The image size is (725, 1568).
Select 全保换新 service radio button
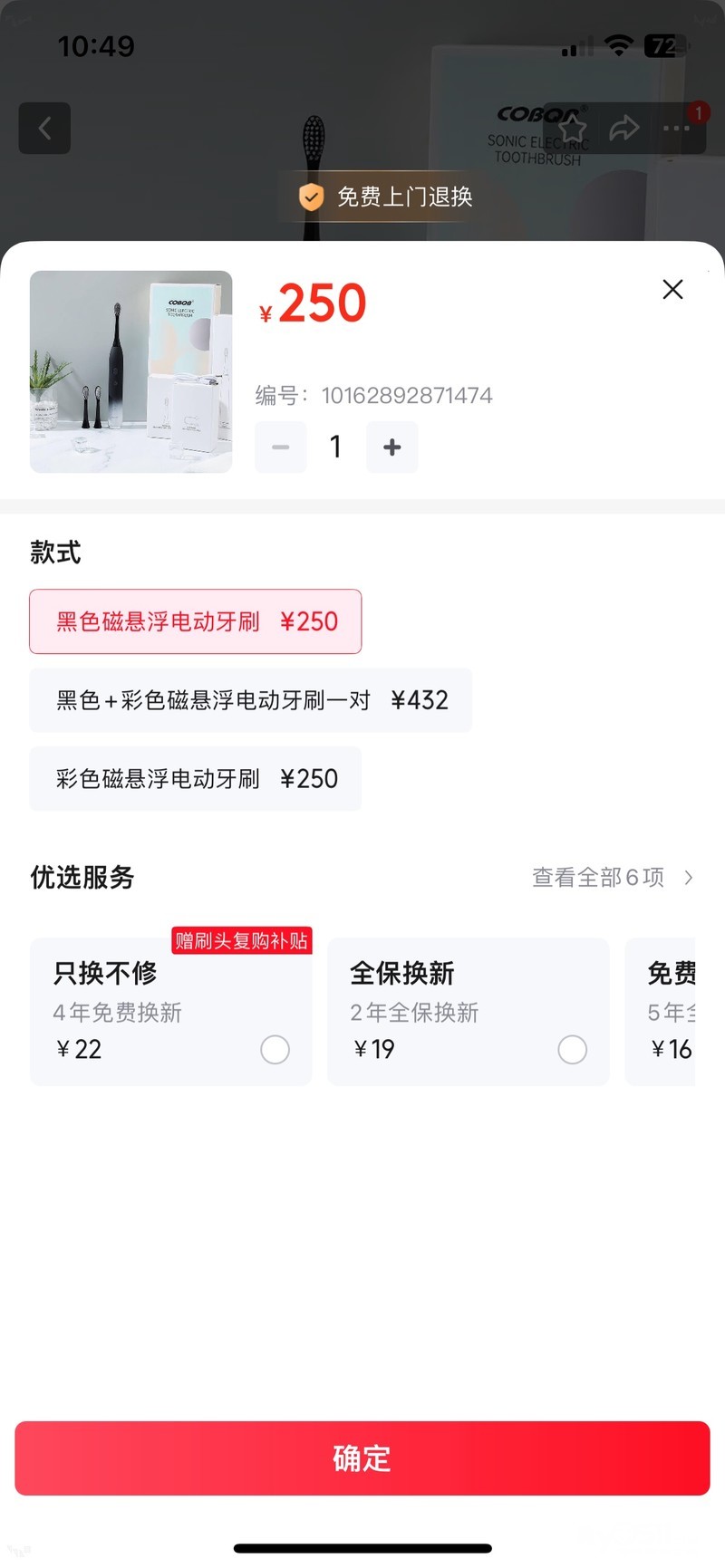pos(572,1050)
